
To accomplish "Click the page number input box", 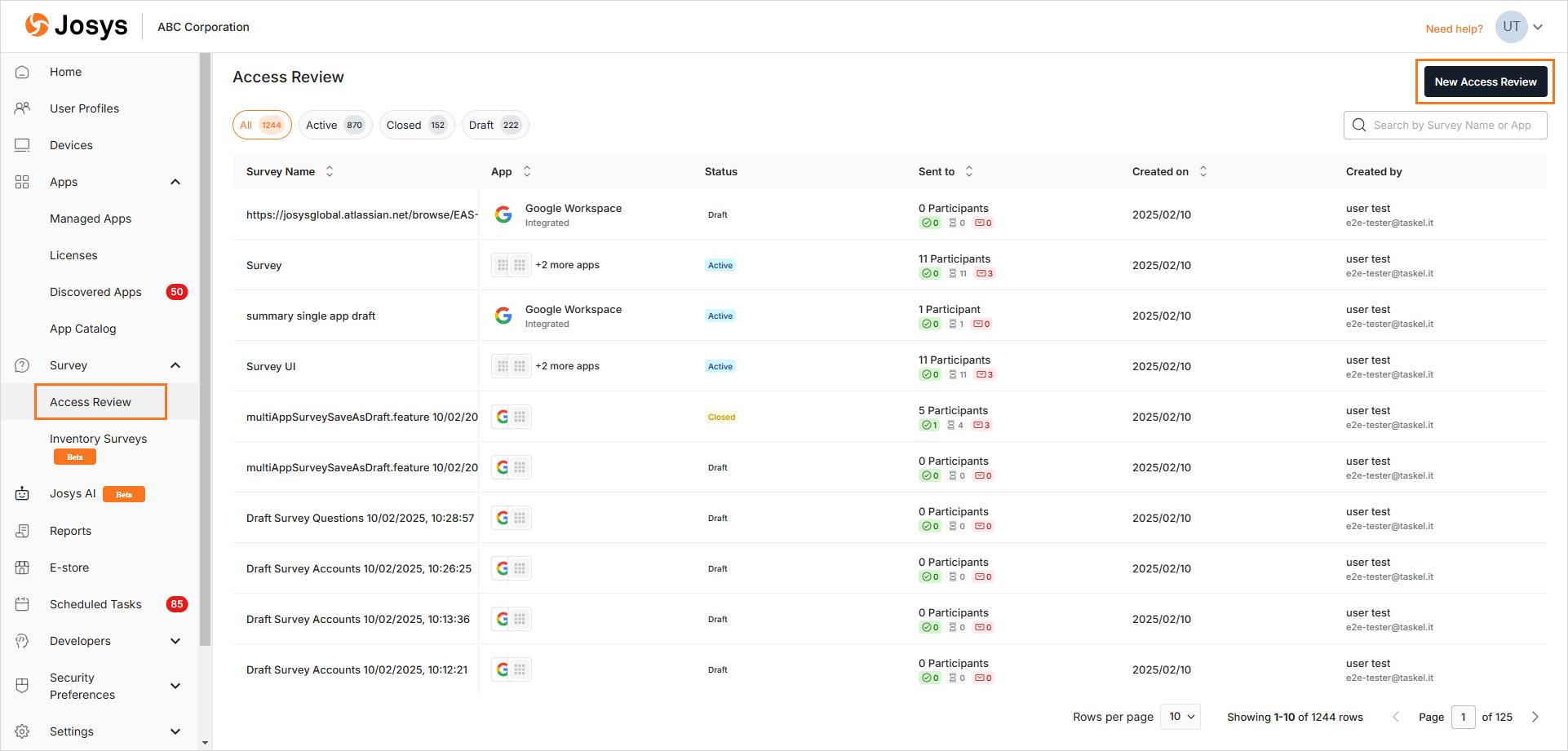I will [x=1463, y=717].
